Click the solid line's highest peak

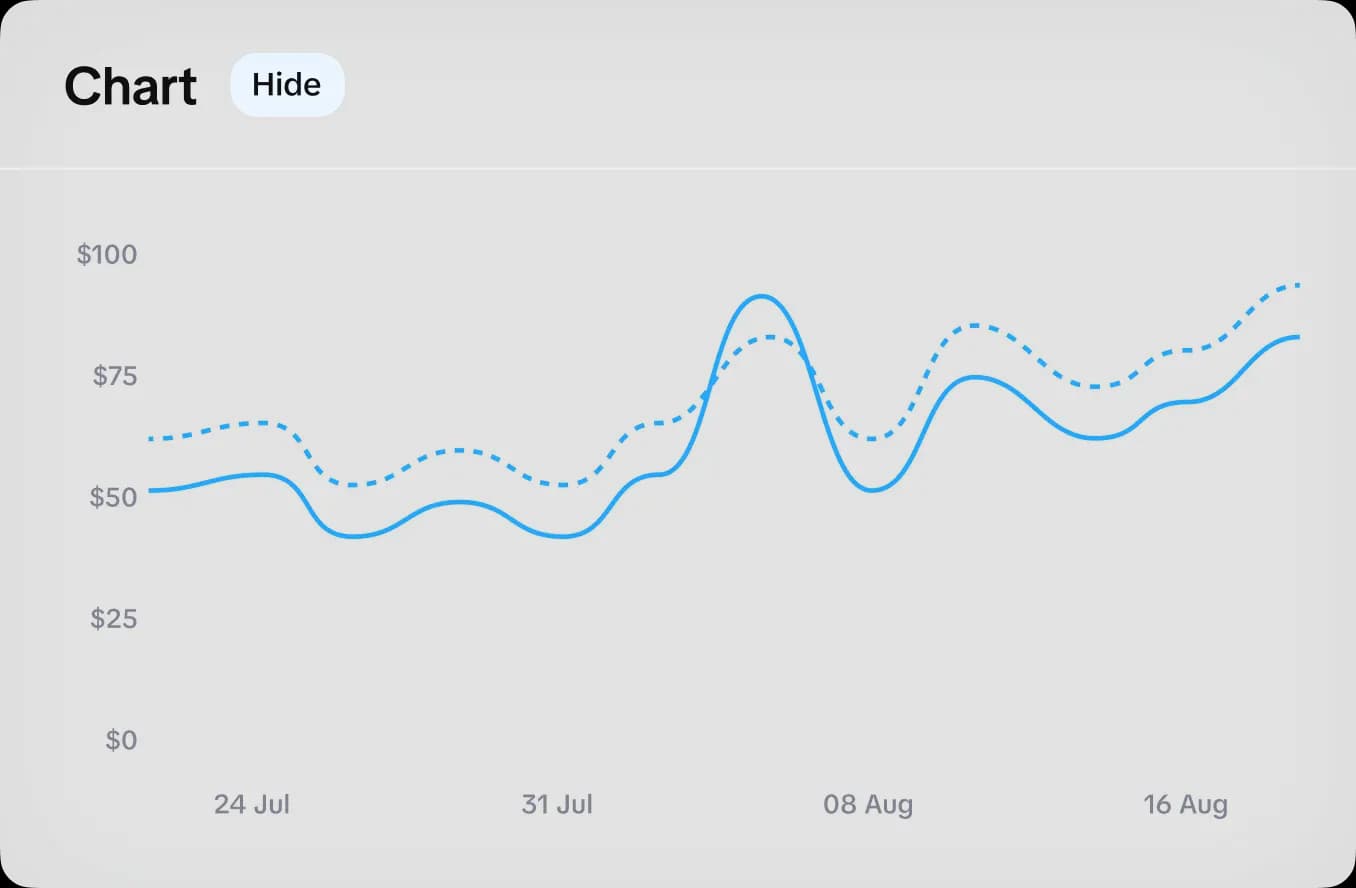tap(762, 296)
